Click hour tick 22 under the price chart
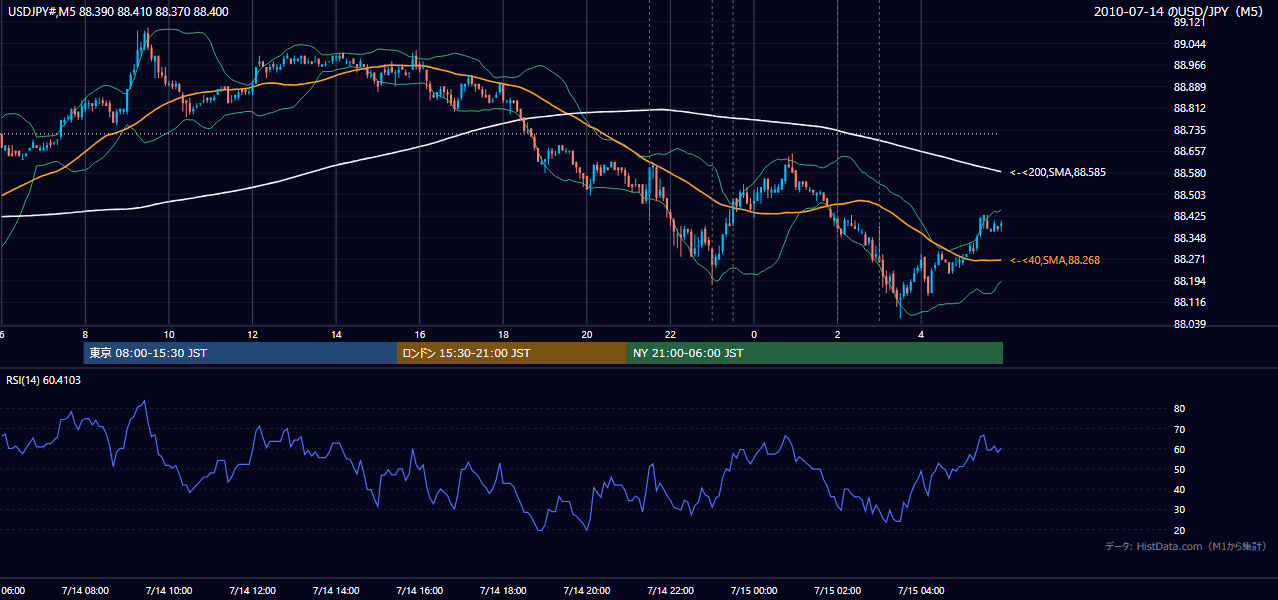Image resolution: width=1278 pixels, height=600 pixels. click(670, 334)
